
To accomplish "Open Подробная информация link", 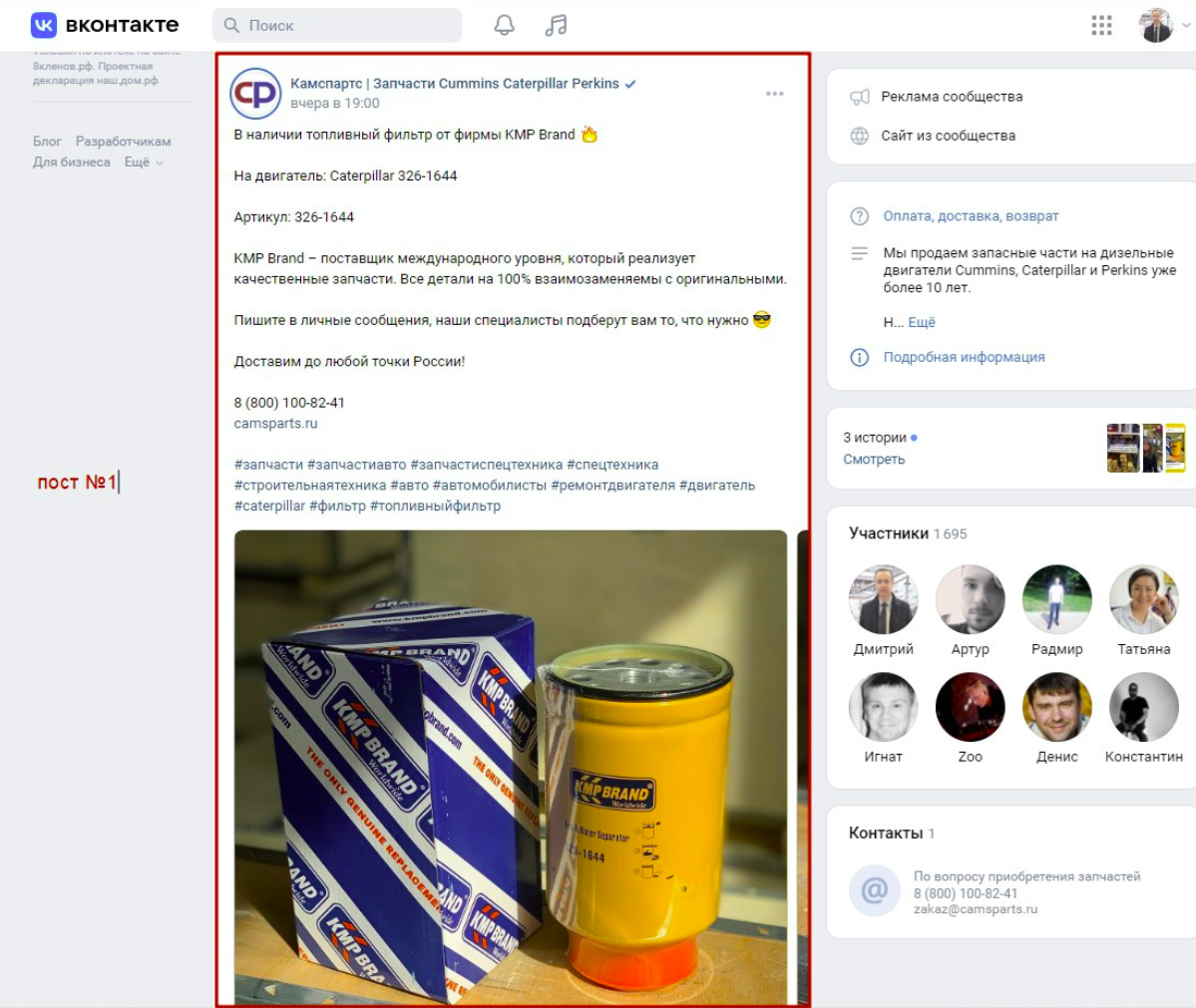I will tap(965, 357).
